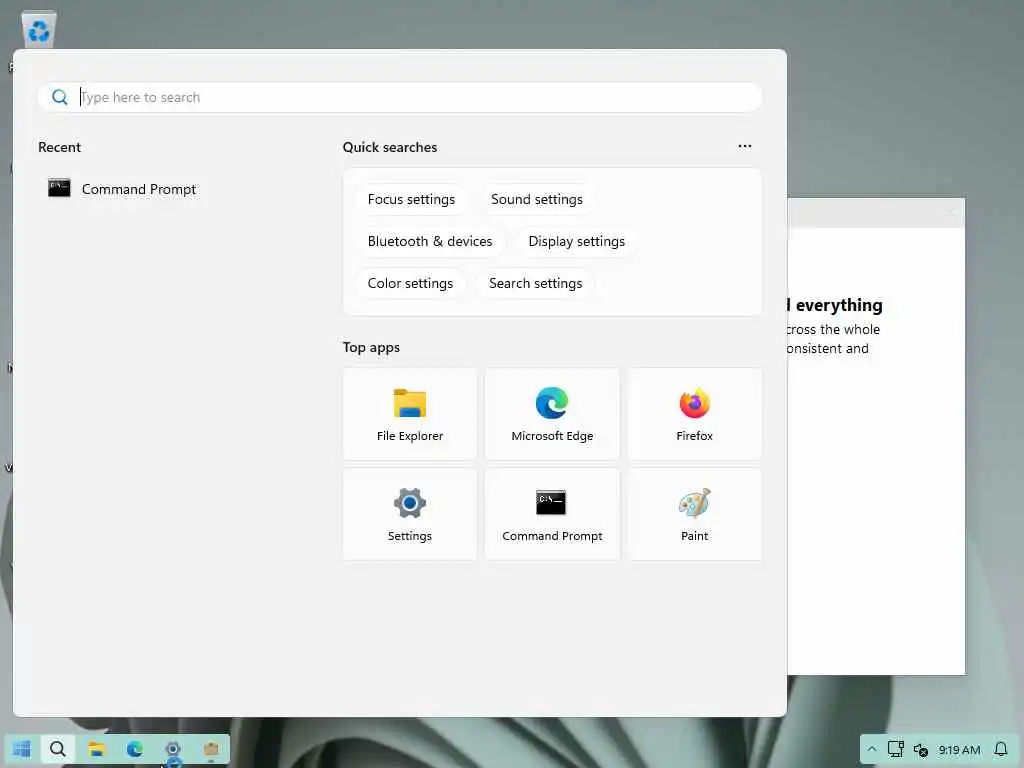Choose the Color settings quick search
This screenshot has width=1024, height=768.
click(410, 283)
